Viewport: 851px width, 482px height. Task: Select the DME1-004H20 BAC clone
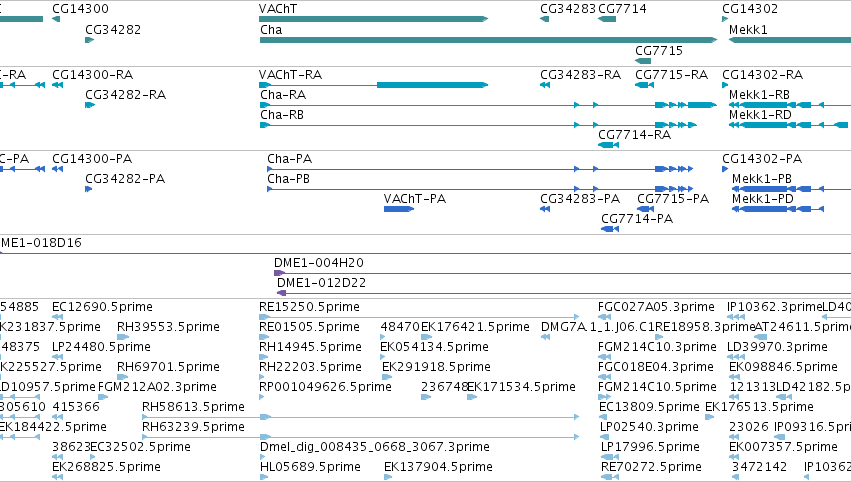(319, 263)
